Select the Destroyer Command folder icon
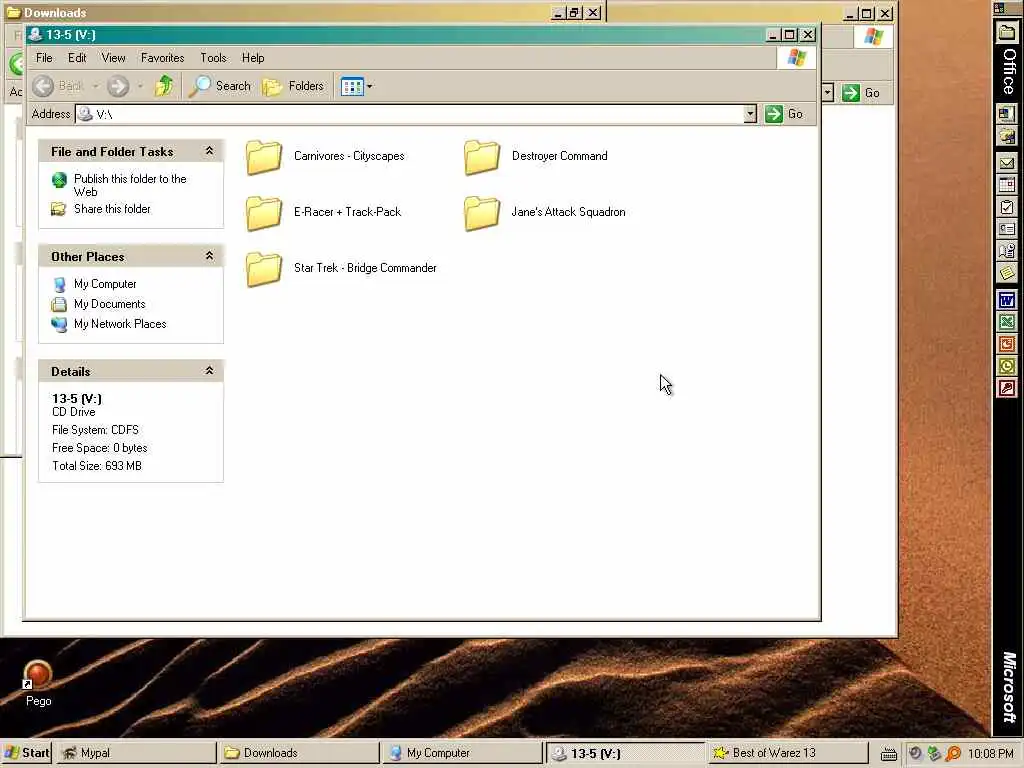This screenshot has width=1024, height=768. pyautogui.click(x=482, y=157)
